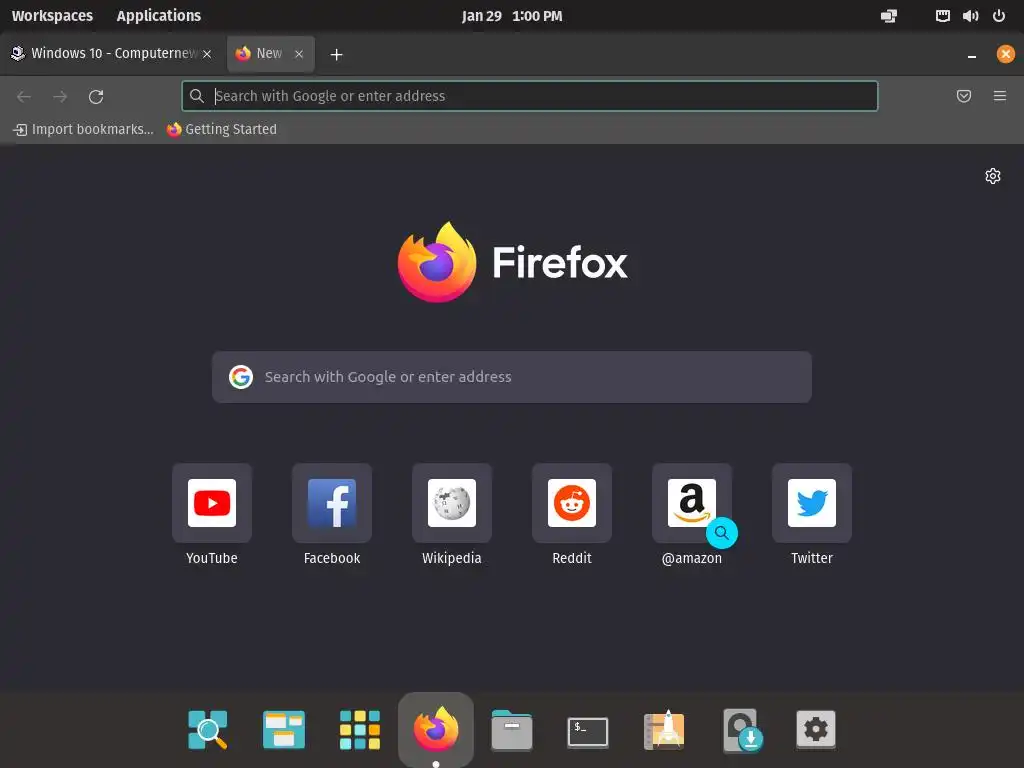Open Getting Started bookmark
This screenshot has height=768, width=1024.
tap(221, 129)
